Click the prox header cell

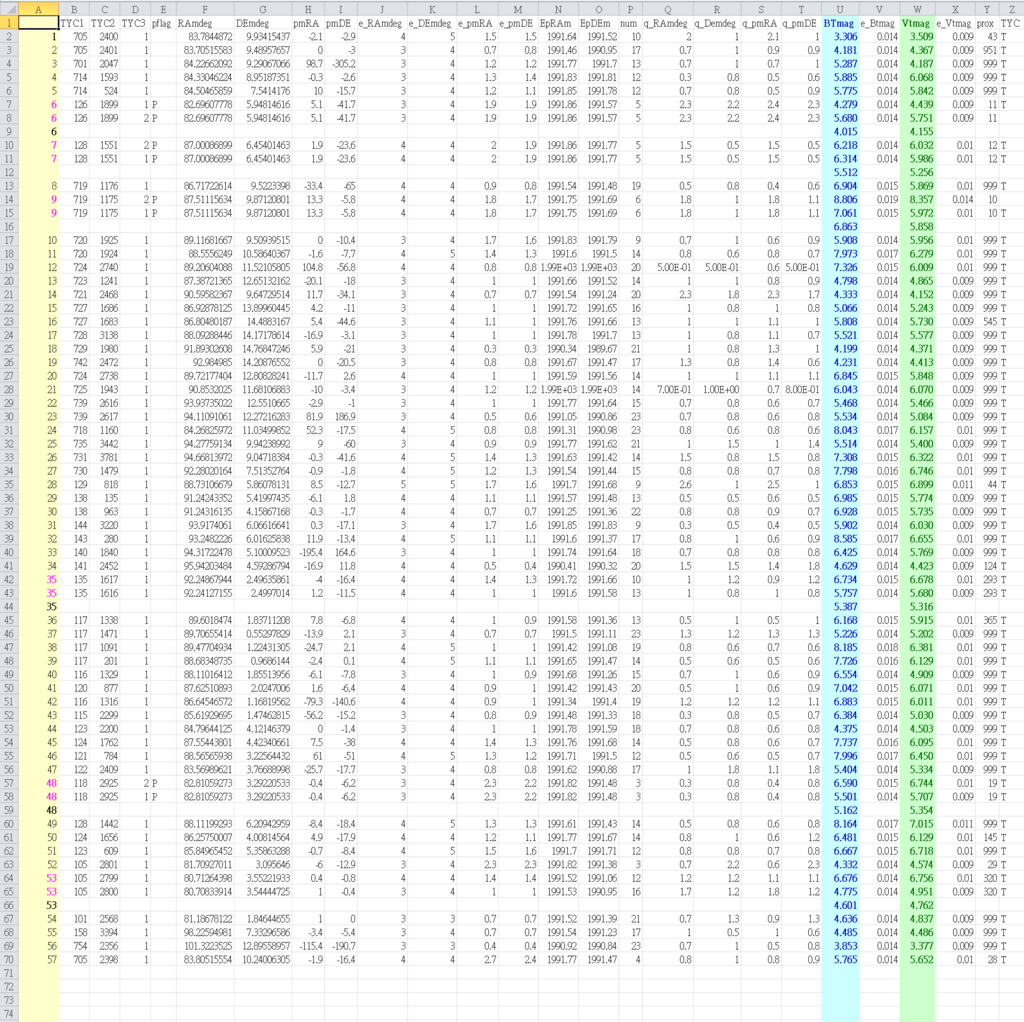987,23
